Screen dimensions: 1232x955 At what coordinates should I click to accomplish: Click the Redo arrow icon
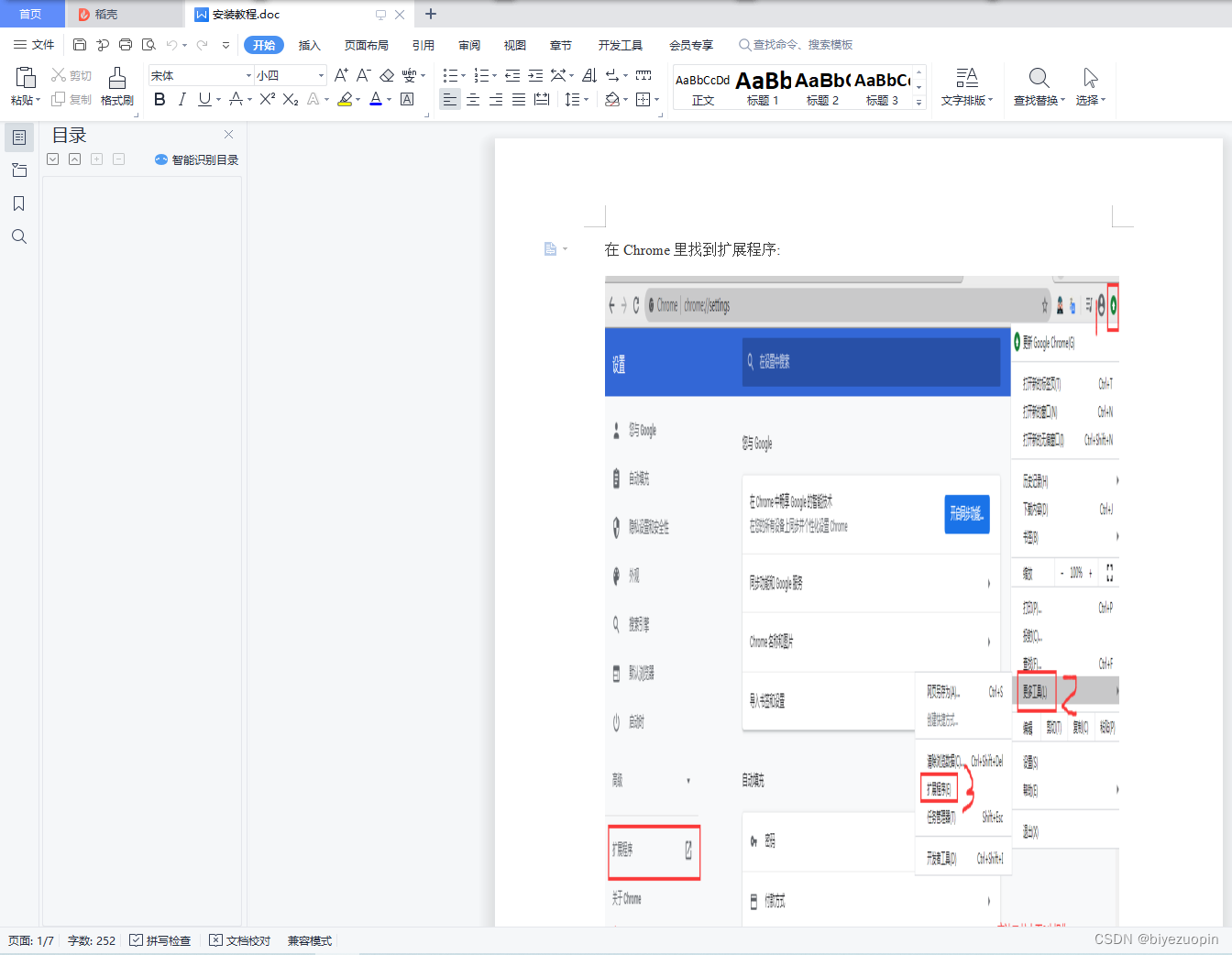tap(202, 45)
